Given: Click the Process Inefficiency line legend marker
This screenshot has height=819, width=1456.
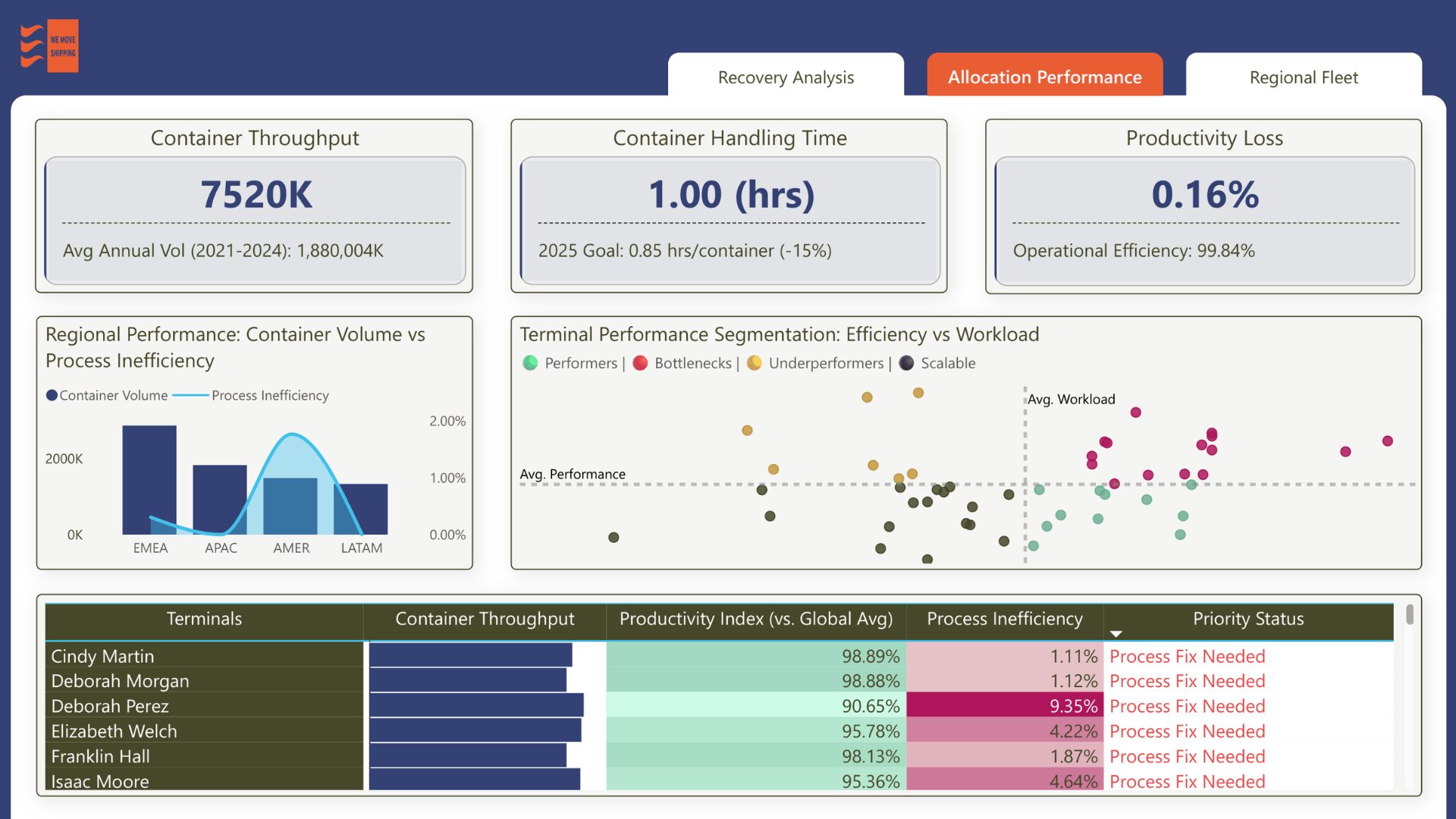Looking at the screenshot, I should click(190, 395).
